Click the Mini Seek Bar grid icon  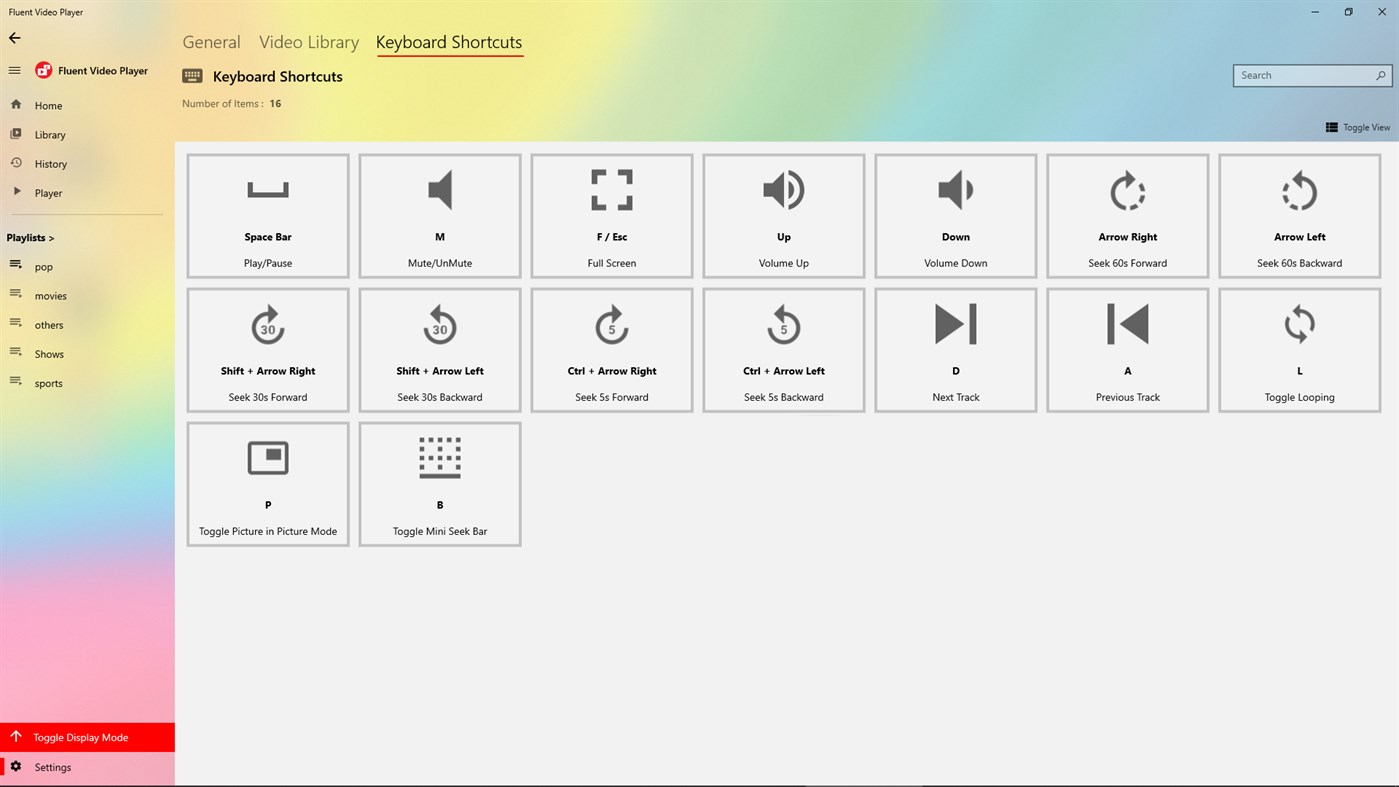(439, 457)
